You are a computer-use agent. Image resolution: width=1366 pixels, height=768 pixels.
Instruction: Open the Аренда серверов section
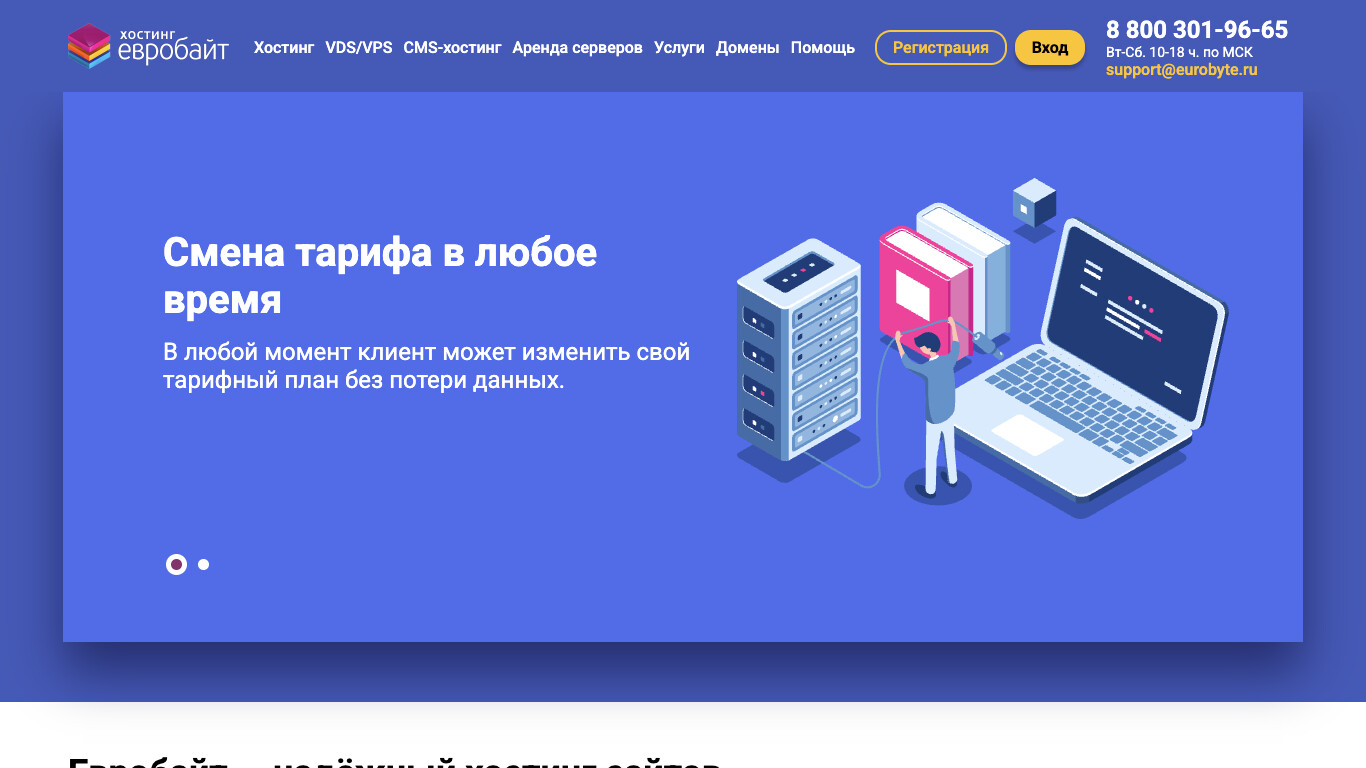pyautogui.click(x=578, y=47)
